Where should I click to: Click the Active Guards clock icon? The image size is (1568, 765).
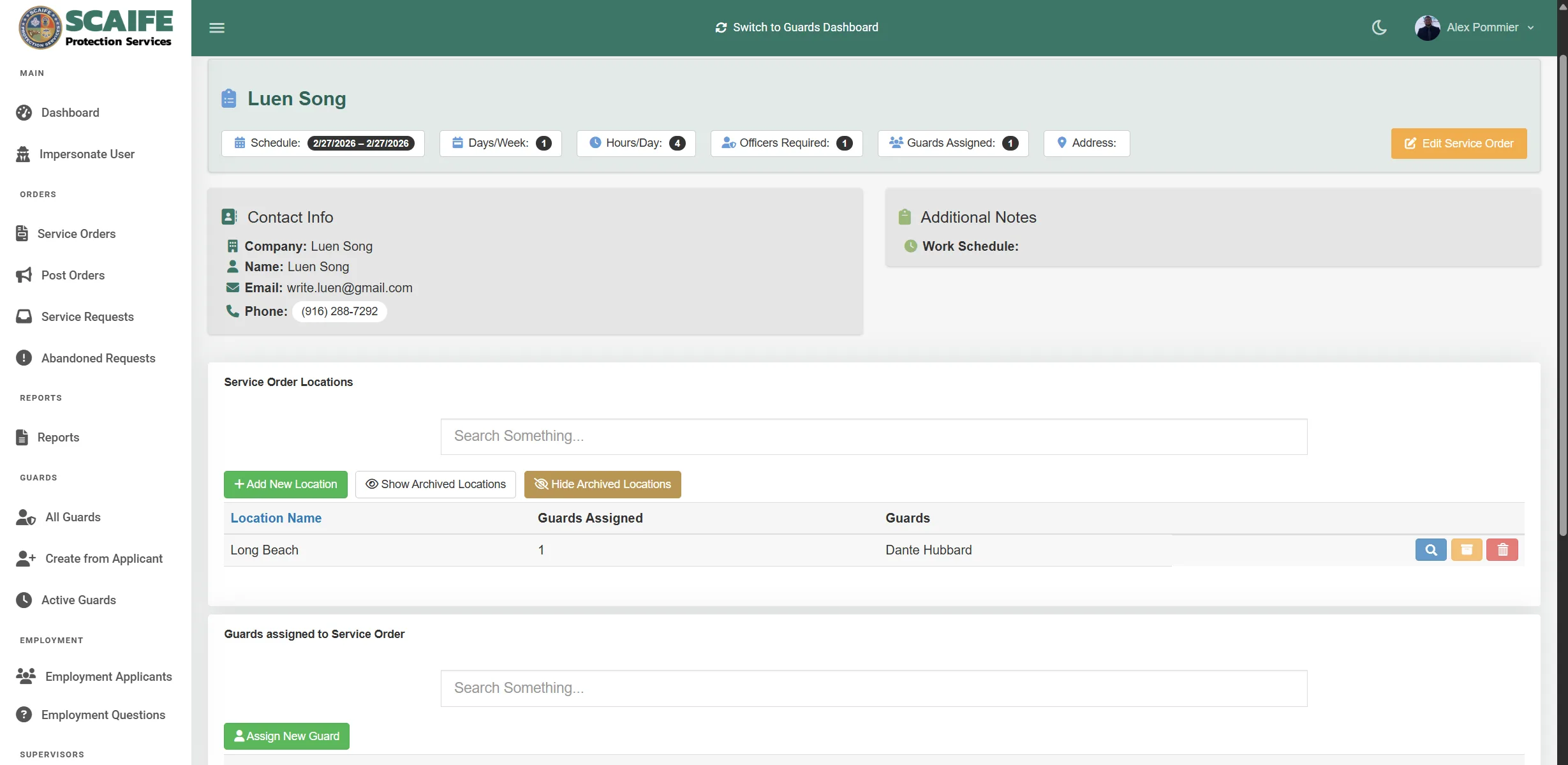click(24, 600)
